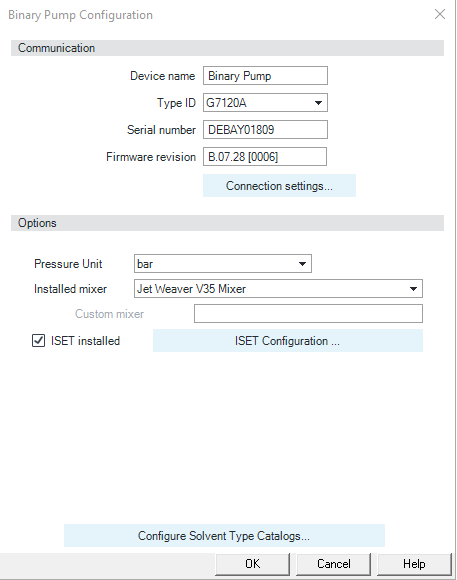
Task: Click the Installed mixer label
Action: click(70, 289)
